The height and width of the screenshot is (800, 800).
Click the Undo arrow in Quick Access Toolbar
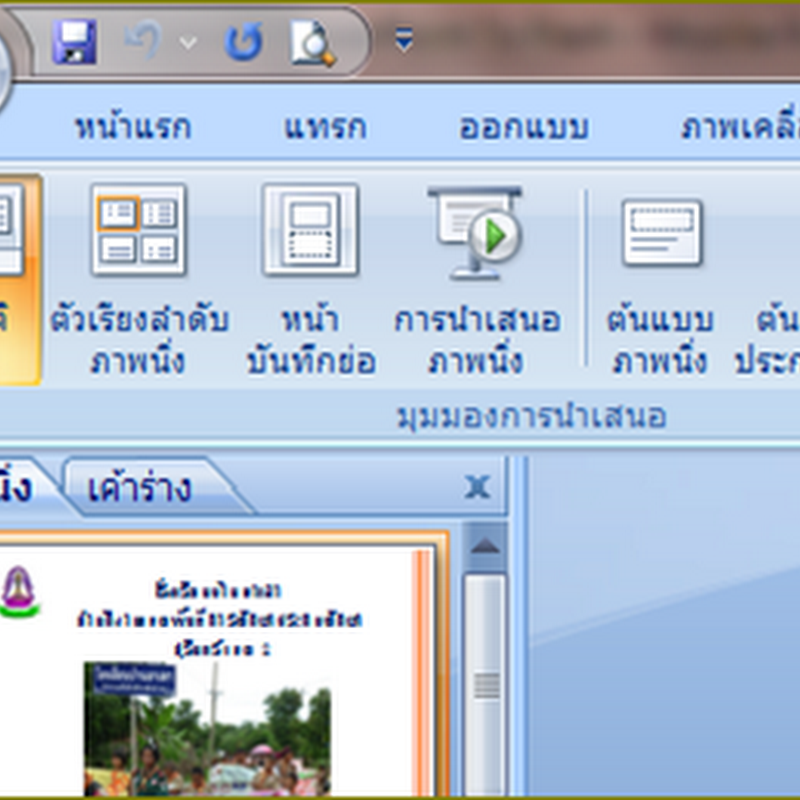pyautogui.click(x=142, y=41)
